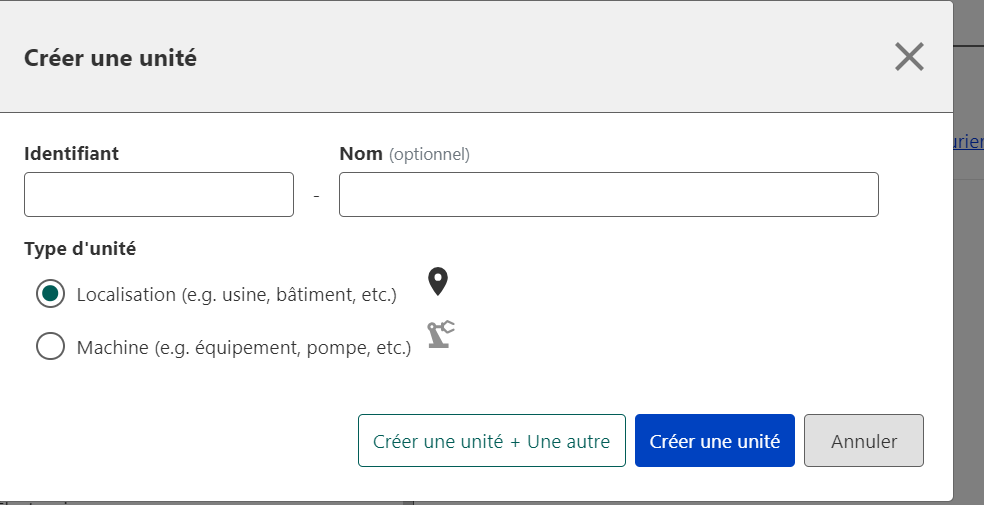Click the bold Nom field label
This screenshot has height=505, width=984.
coord(361,153)
